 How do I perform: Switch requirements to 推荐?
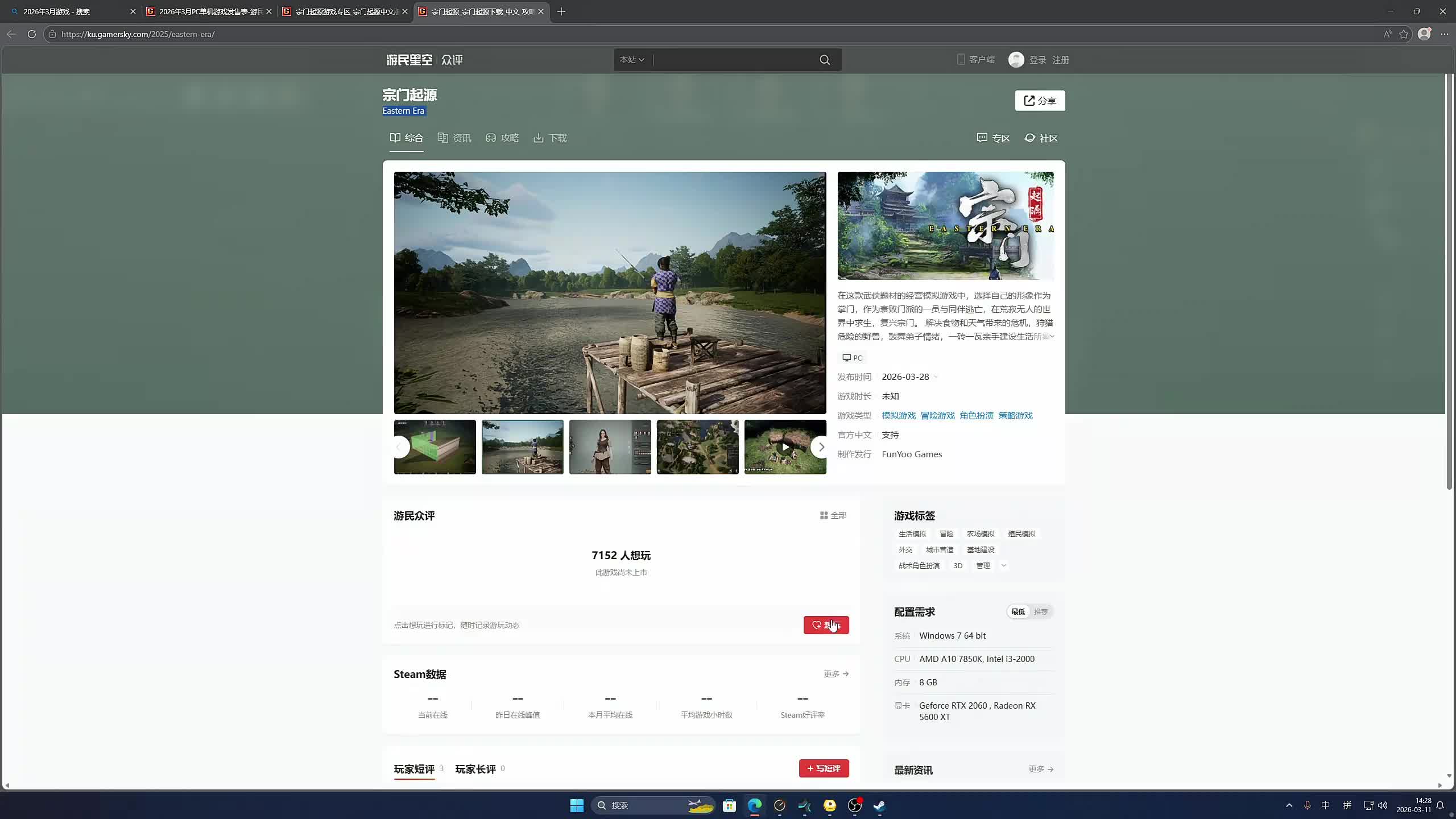[x=1041, y=611]
